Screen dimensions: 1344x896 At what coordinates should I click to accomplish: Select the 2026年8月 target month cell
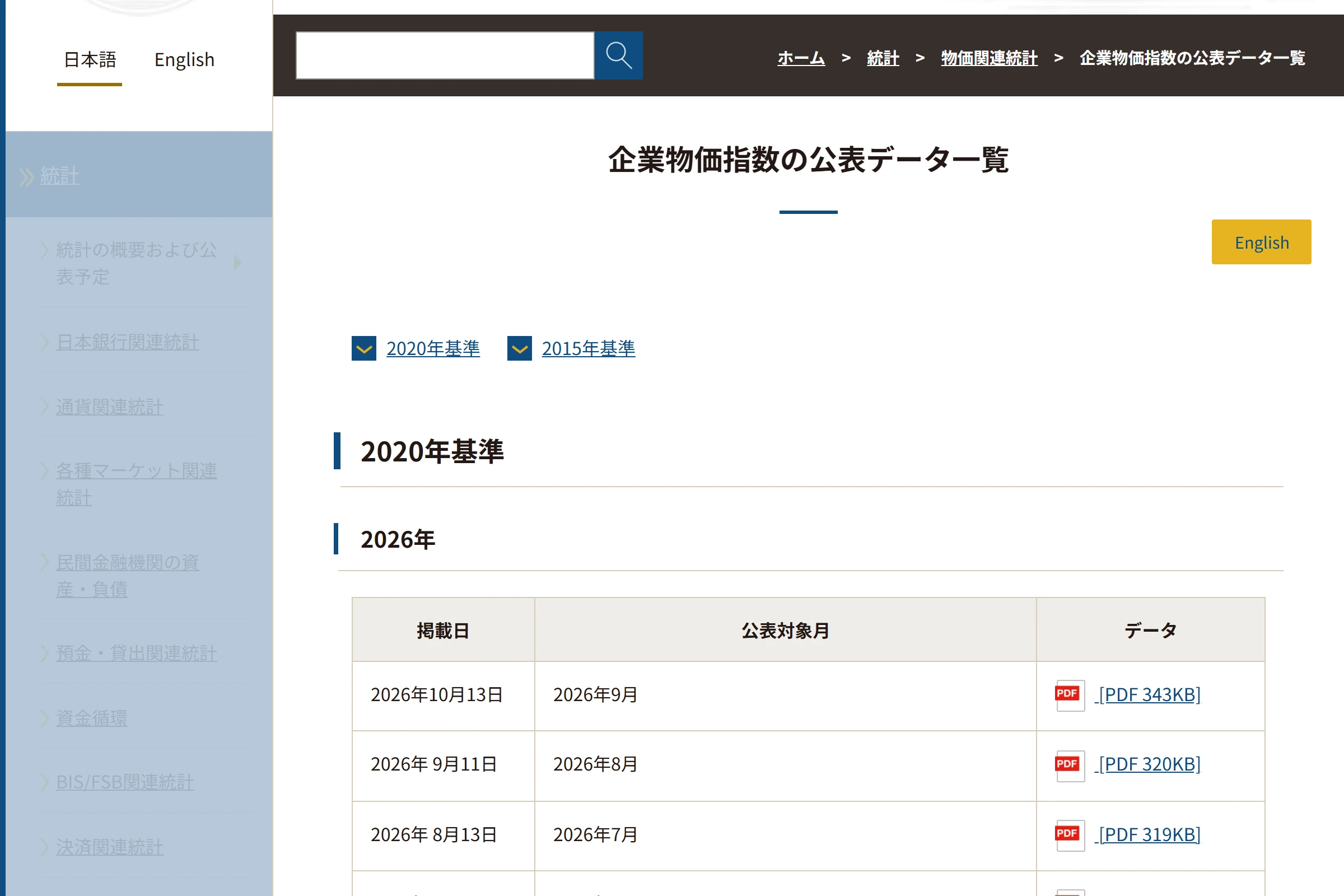tap(786, 766)
